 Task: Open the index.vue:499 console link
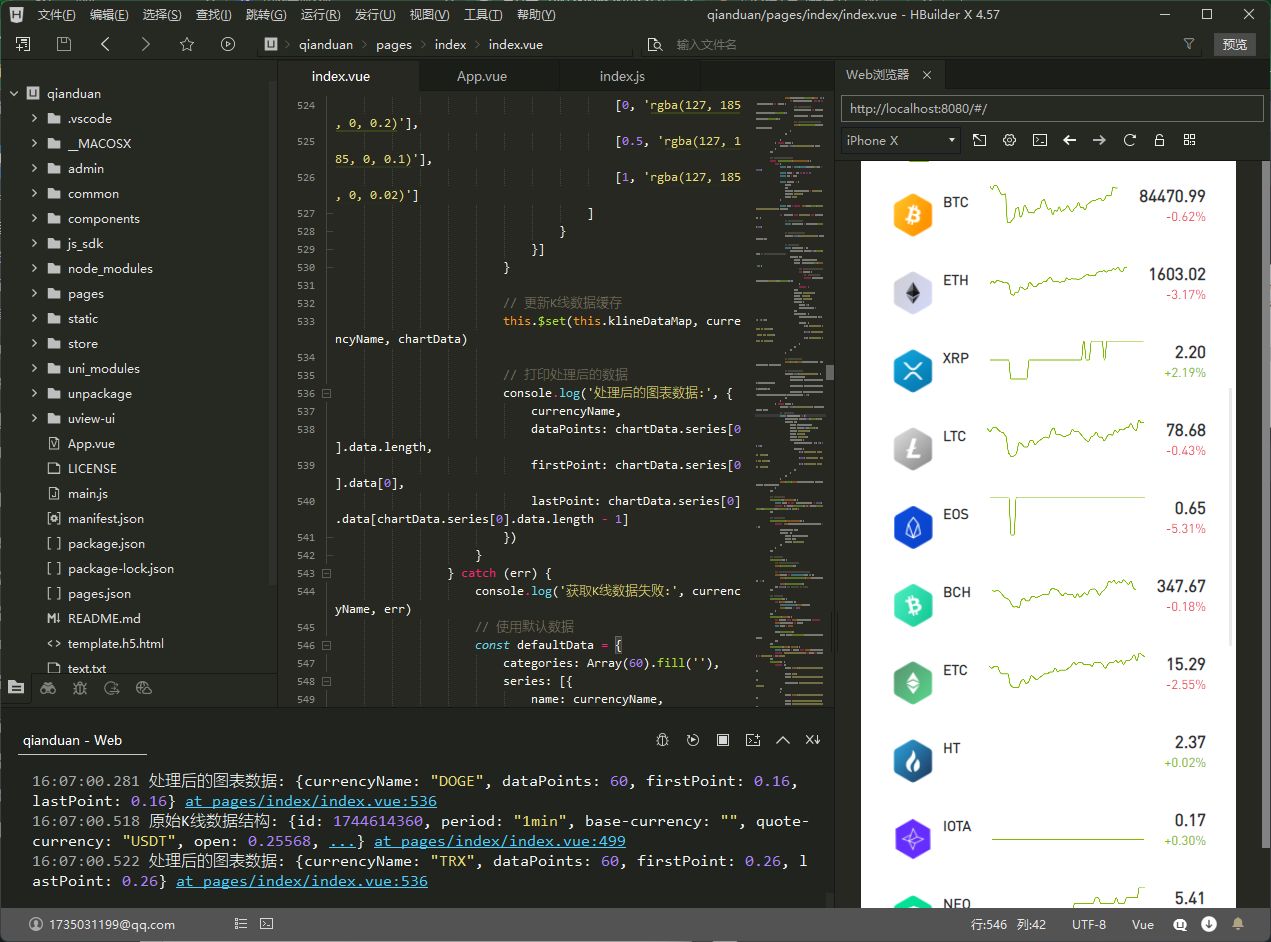(500, 841)
